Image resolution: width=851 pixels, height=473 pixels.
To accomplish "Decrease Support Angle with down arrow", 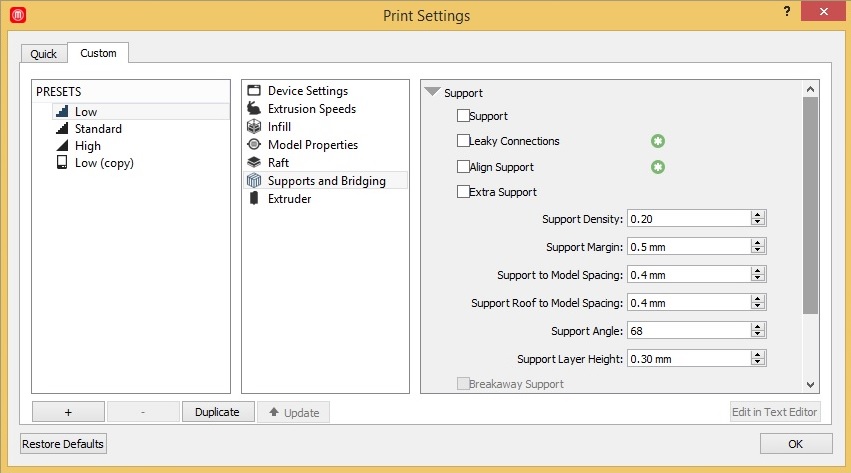I will (758, 334).
